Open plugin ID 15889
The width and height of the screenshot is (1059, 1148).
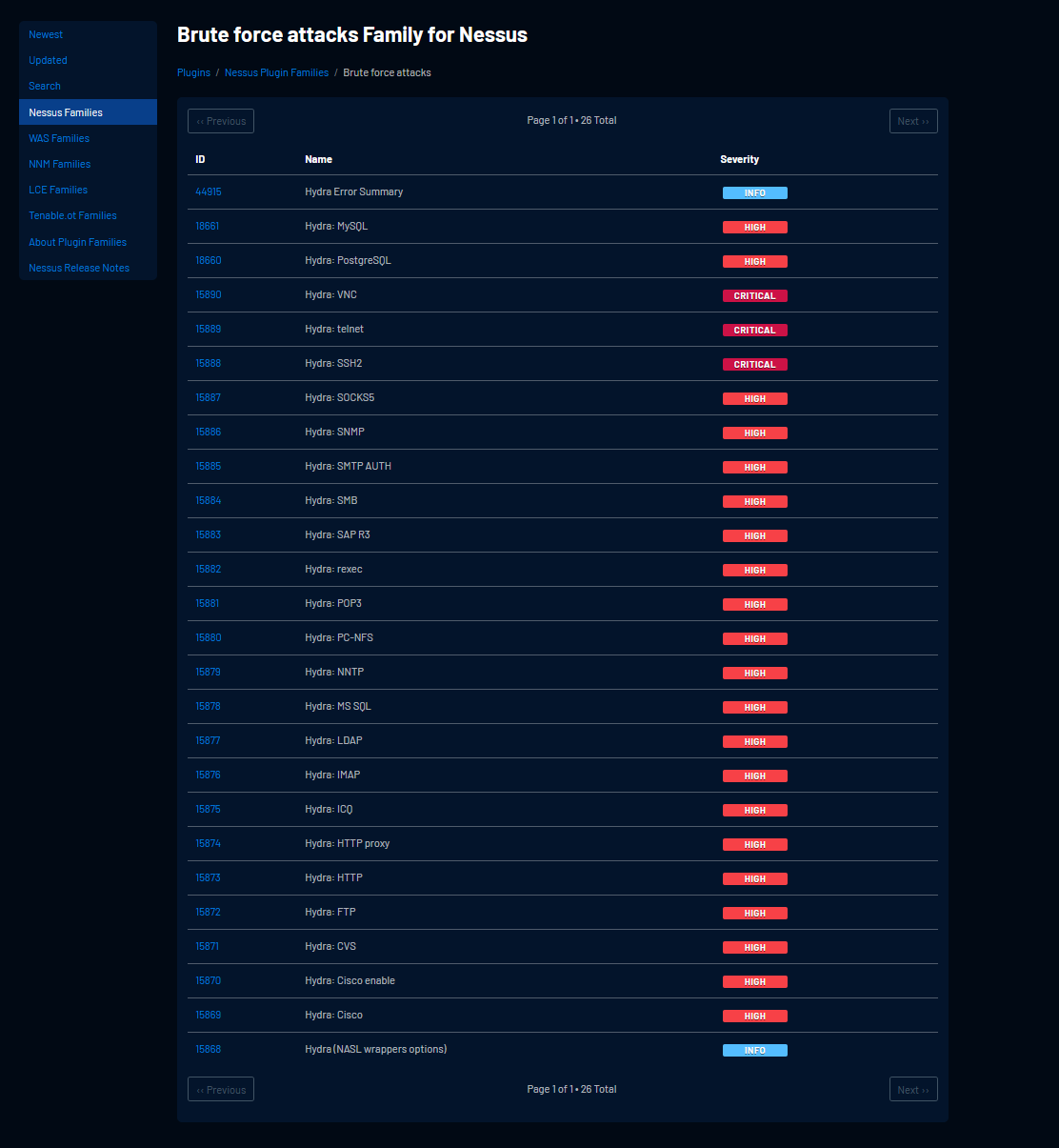click(x=209, y=329)
